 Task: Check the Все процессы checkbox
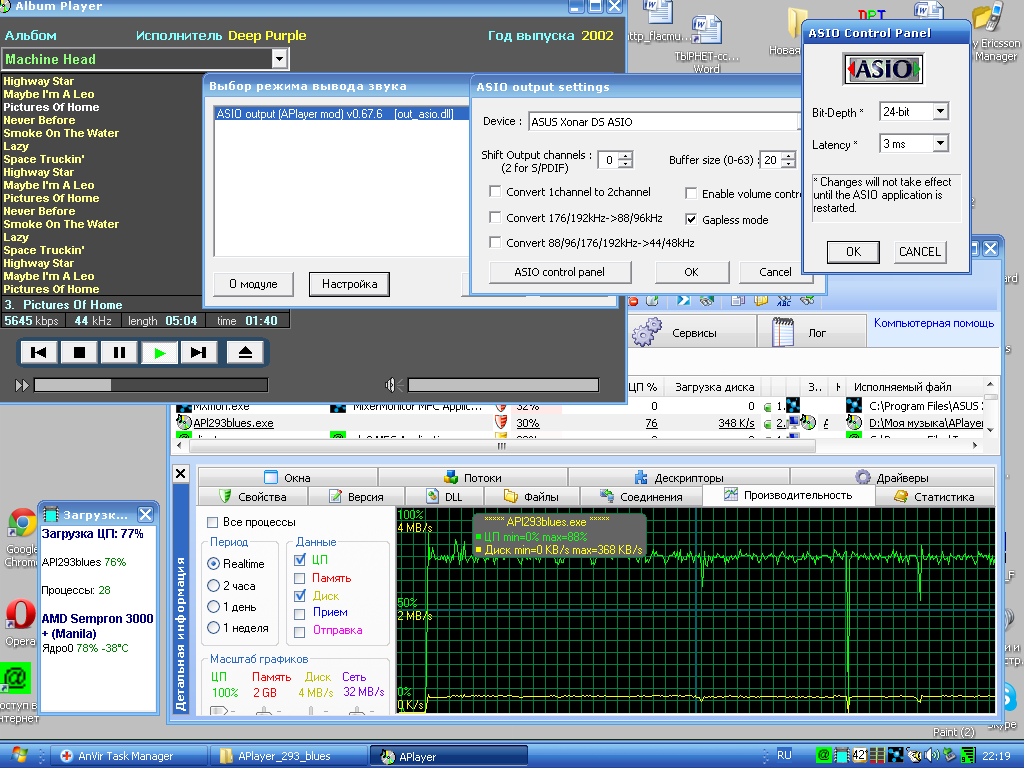[x=212, y=522]
